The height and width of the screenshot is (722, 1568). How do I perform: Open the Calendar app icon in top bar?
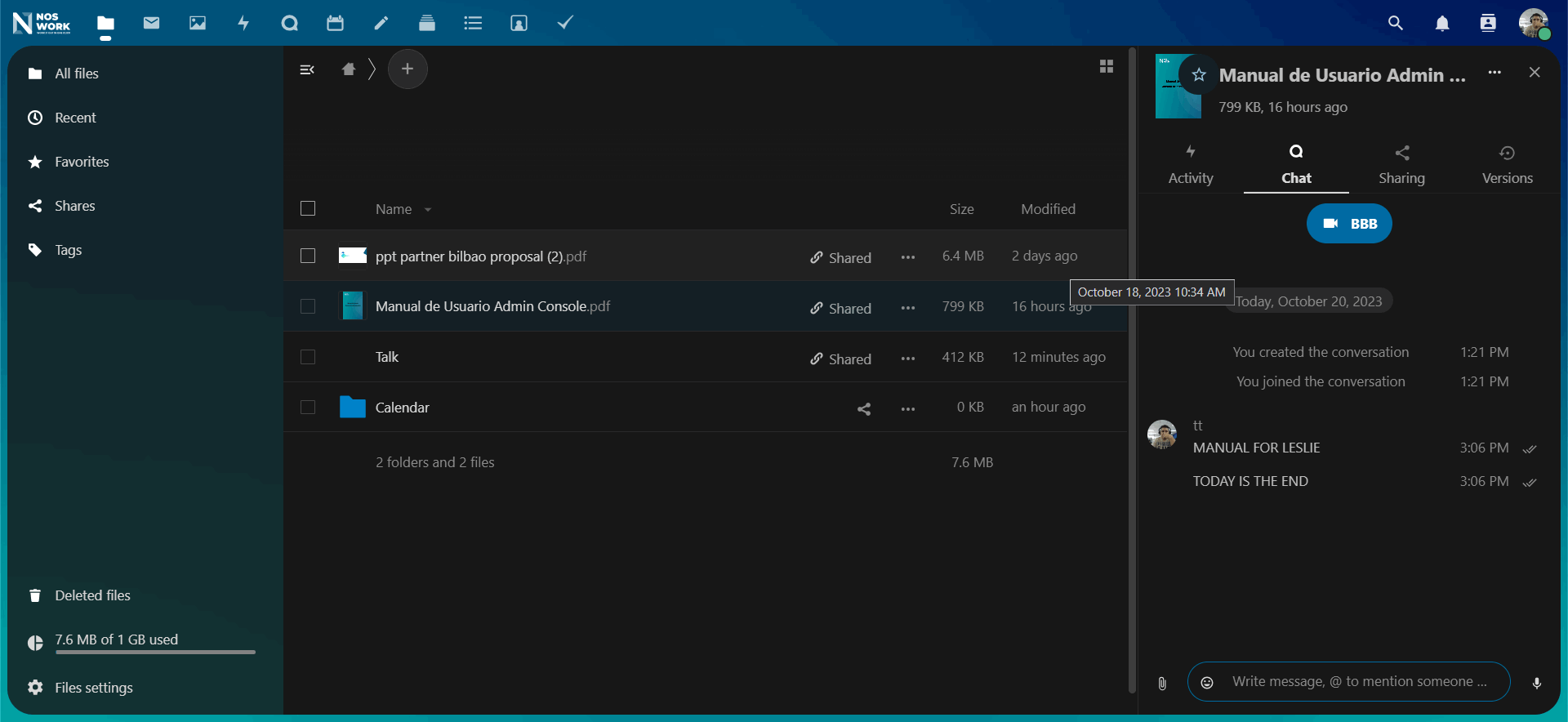pyautogui.click(x=335, y=23)
